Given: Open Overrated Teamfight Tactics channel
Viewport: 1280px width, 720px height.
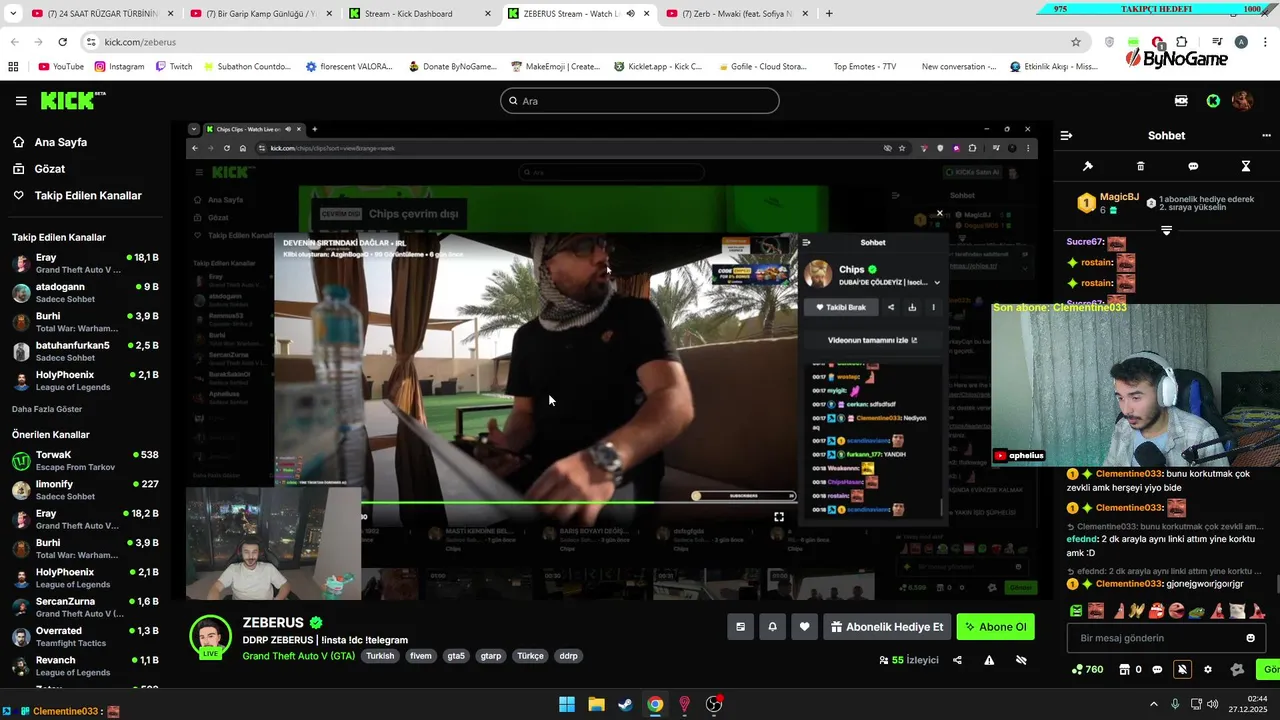Looking at the screenshot, I should pyautogui.click(x=85, y=637).
